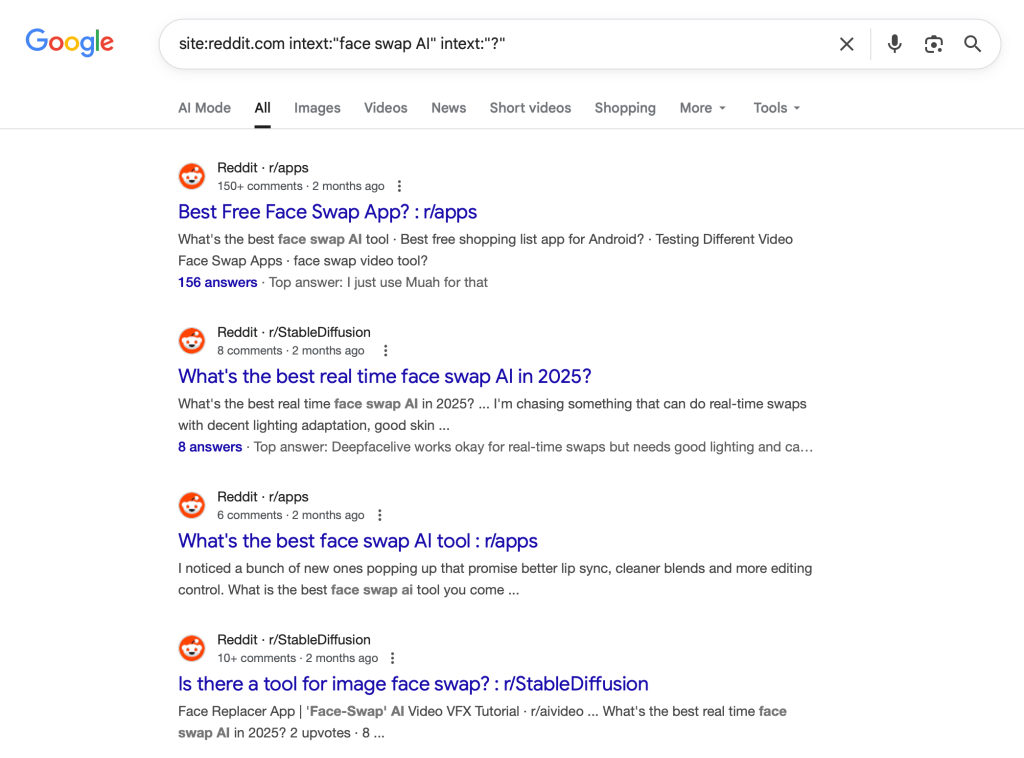Switch to the Images tab

pyautogui.click(x=317, y=108)
